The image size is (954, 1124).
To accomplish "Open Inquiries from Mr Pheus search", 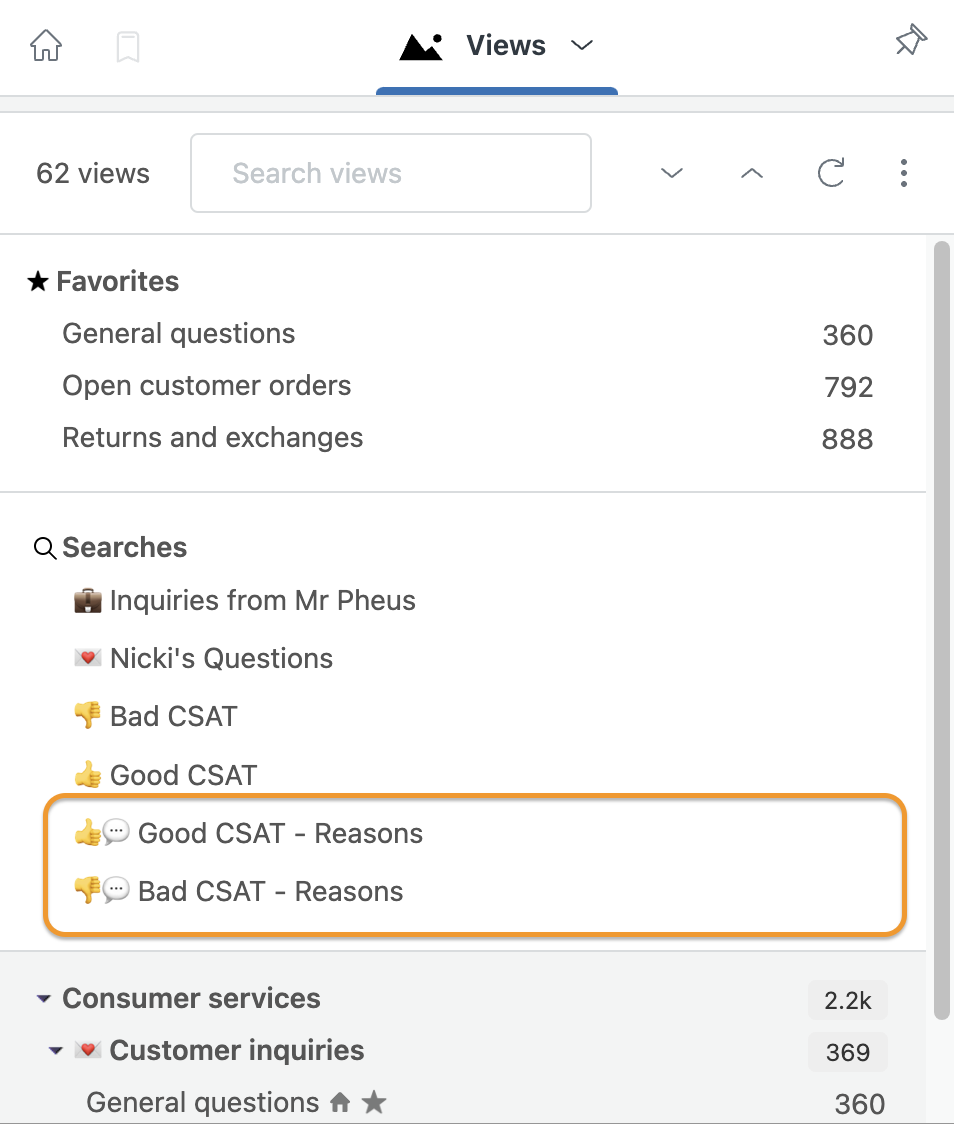I will [245, 601].
